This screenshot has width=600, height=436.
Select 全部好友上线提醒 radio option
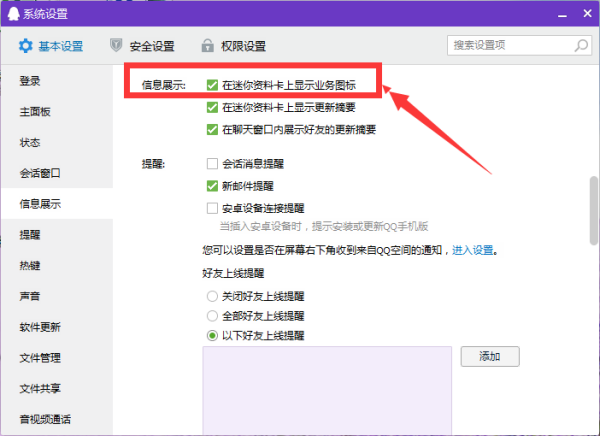pyautogui.click(x=212, y=316)
